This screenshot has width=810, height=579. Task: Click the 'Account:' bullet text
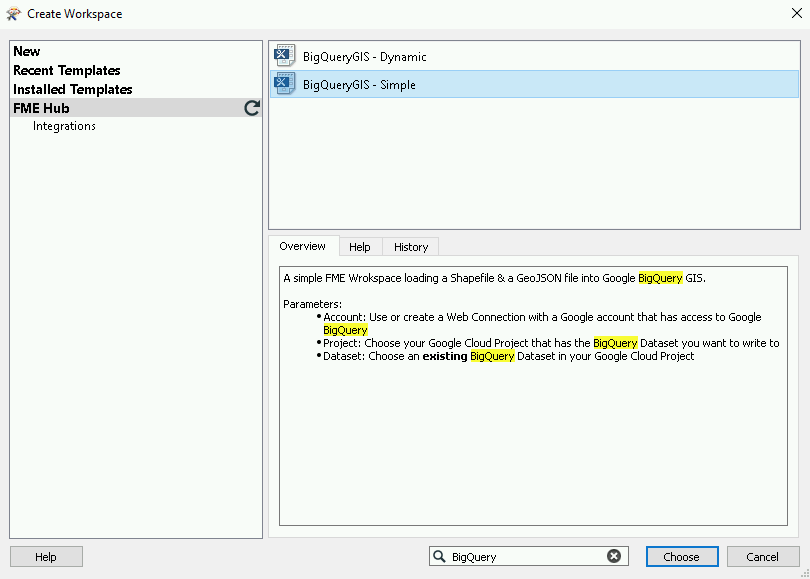(542, 323)
